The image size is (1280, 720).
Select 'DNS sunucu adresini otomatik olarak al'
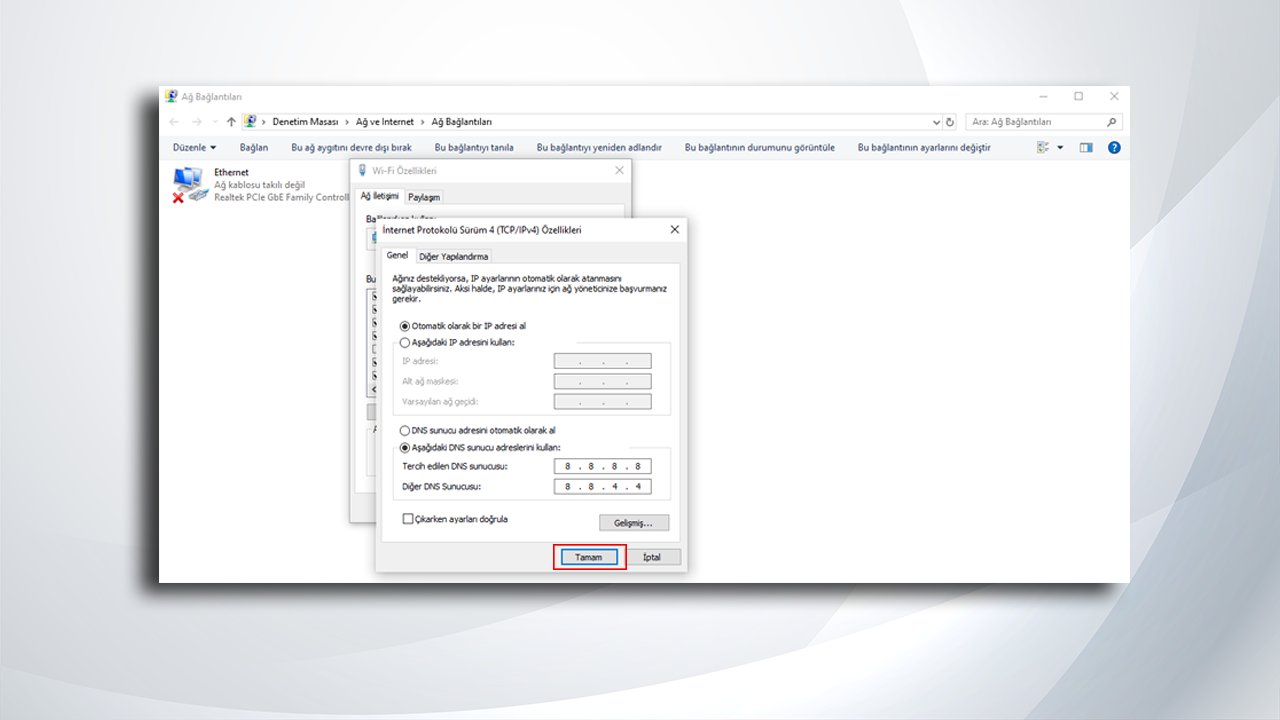click(404, 431)
